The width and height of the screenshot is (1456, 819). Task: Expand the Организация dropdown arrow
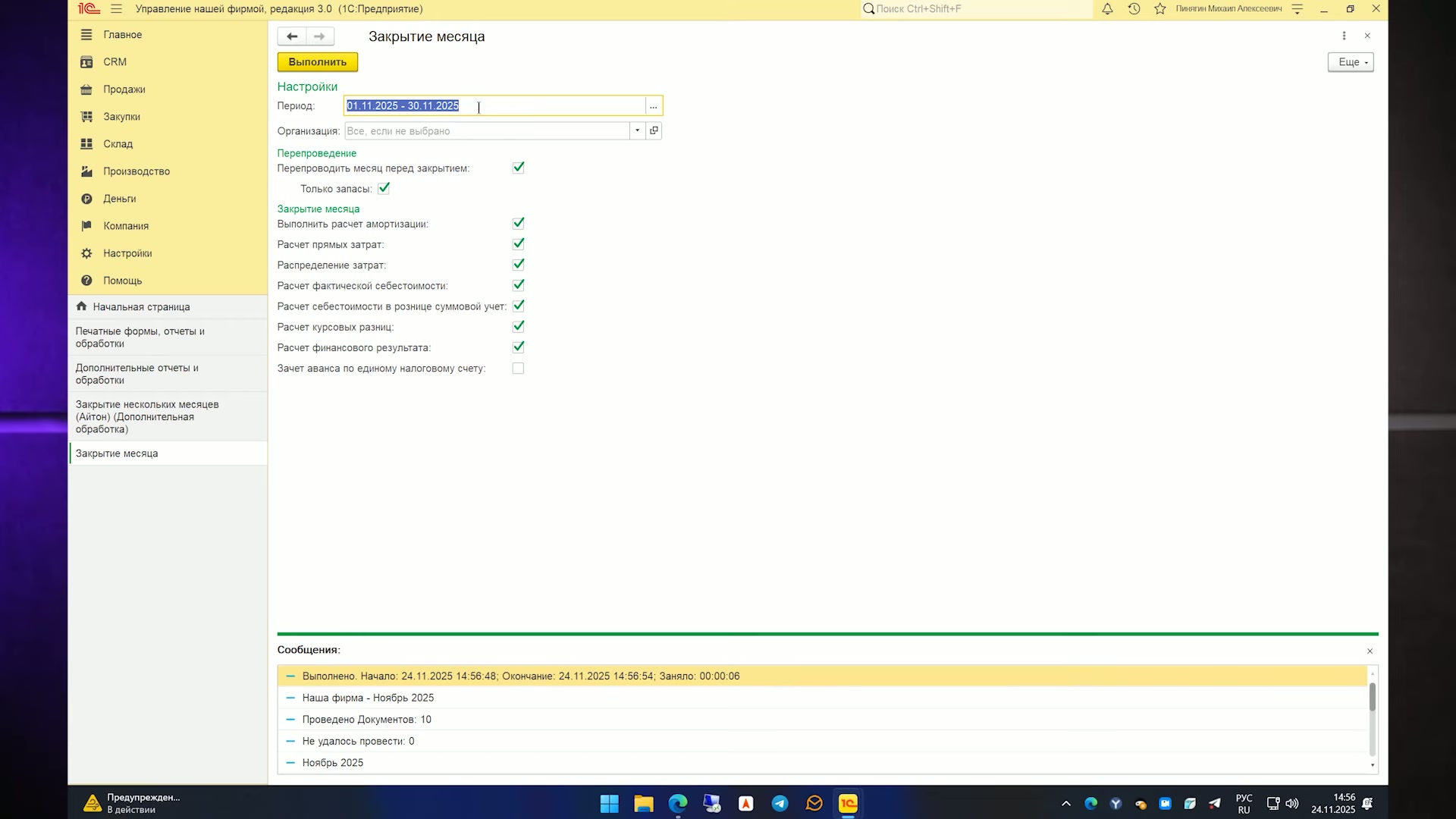[637, 130]
